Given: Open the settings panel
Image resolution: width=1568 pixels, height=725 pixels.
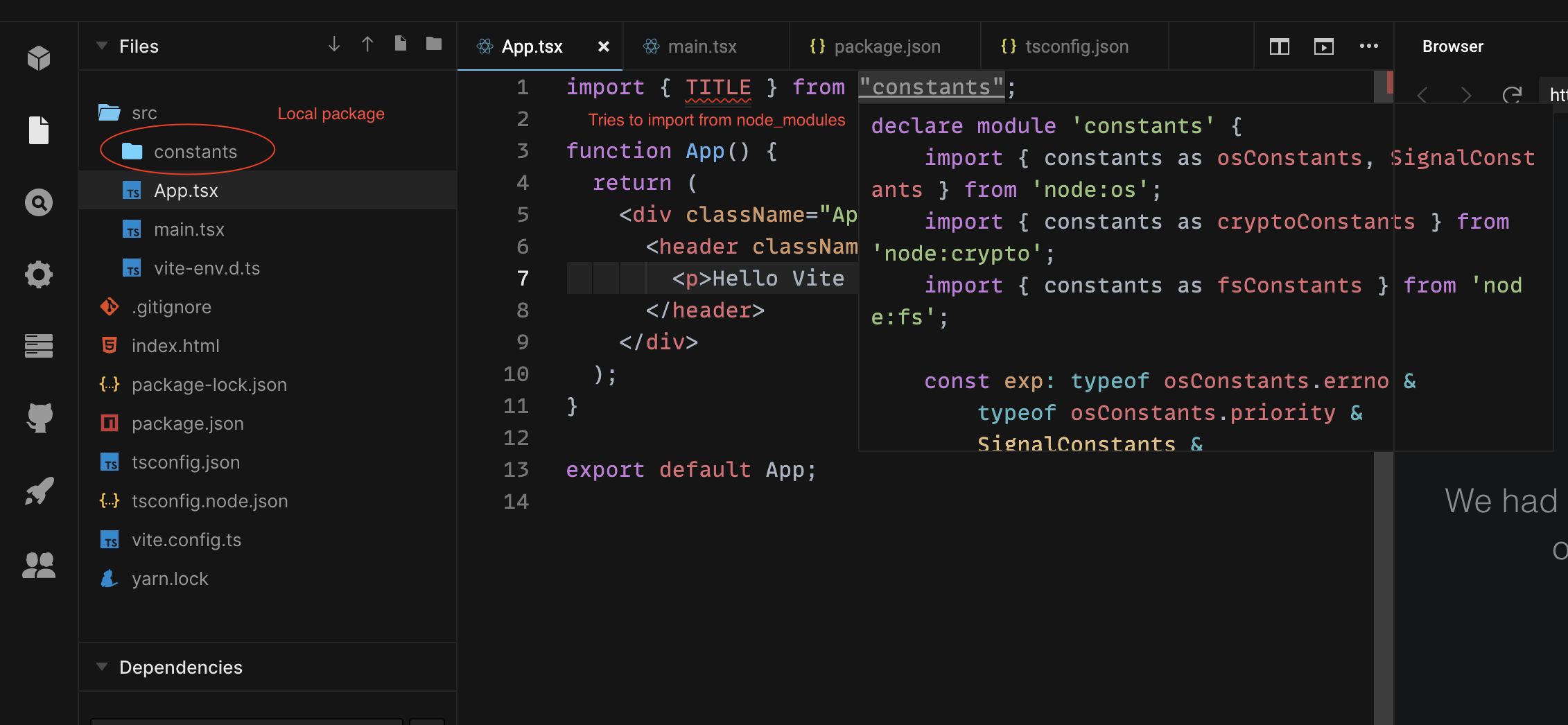Looking at the screenshot, I should 40,274.
